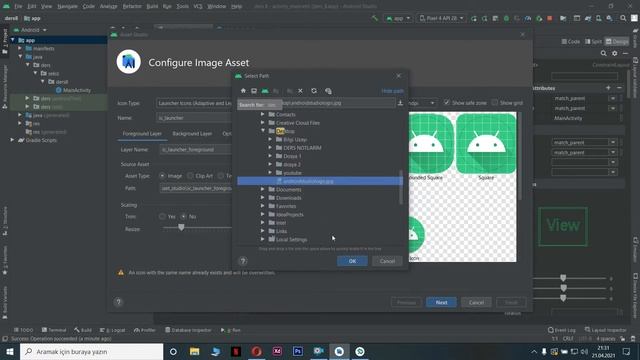This screenshot has height=360, width=640.
Task: Switch to Background Layer tab
Action: coord(192,133)
